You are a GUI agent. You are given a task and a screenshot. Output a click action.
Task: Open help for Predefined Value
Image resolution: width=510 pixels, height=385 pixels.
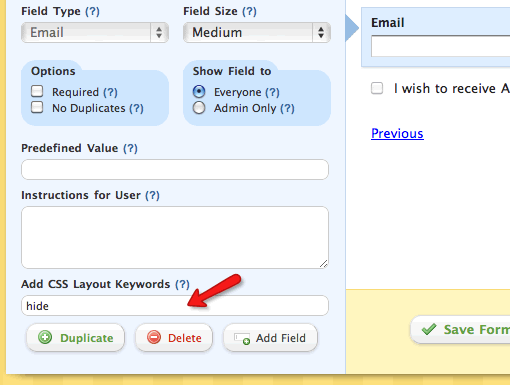tap(130, 148)
